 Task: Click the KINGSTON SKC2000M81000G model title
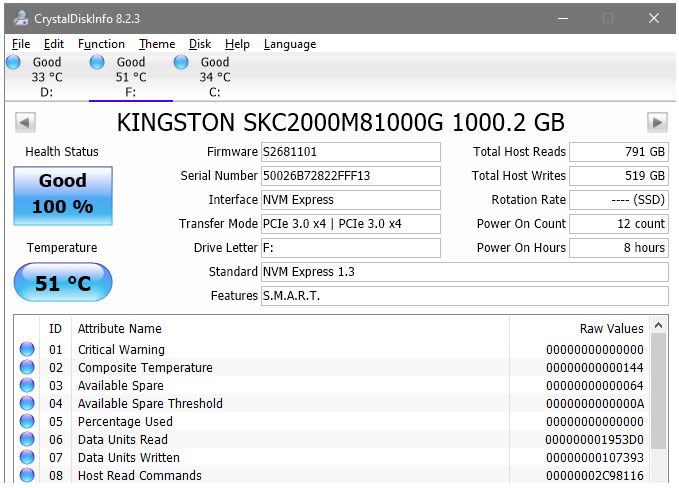pos(340,123)
